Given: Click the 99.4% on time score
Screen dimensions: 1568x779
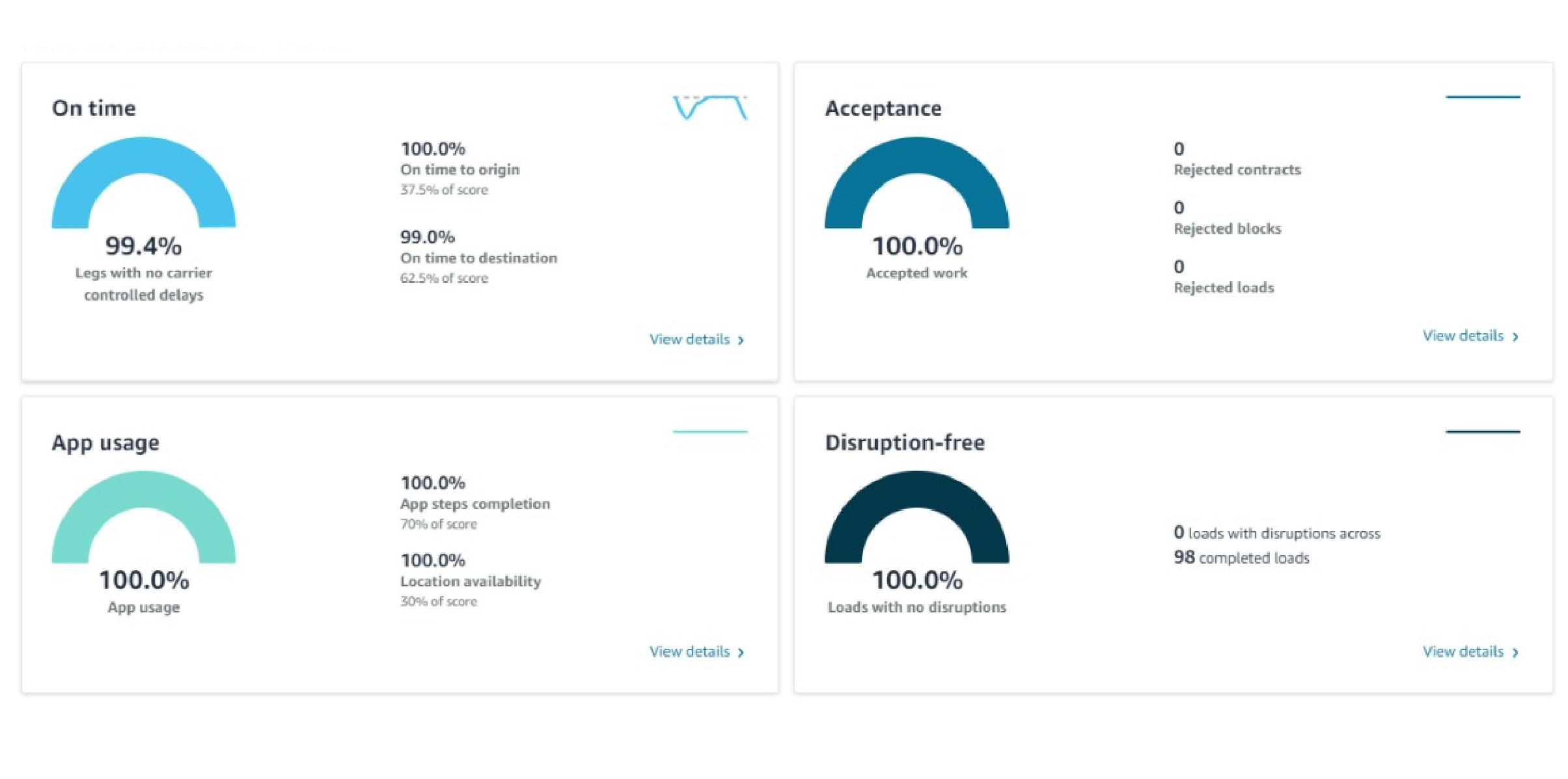Looking at the screenshot, I should pos(143,246).
